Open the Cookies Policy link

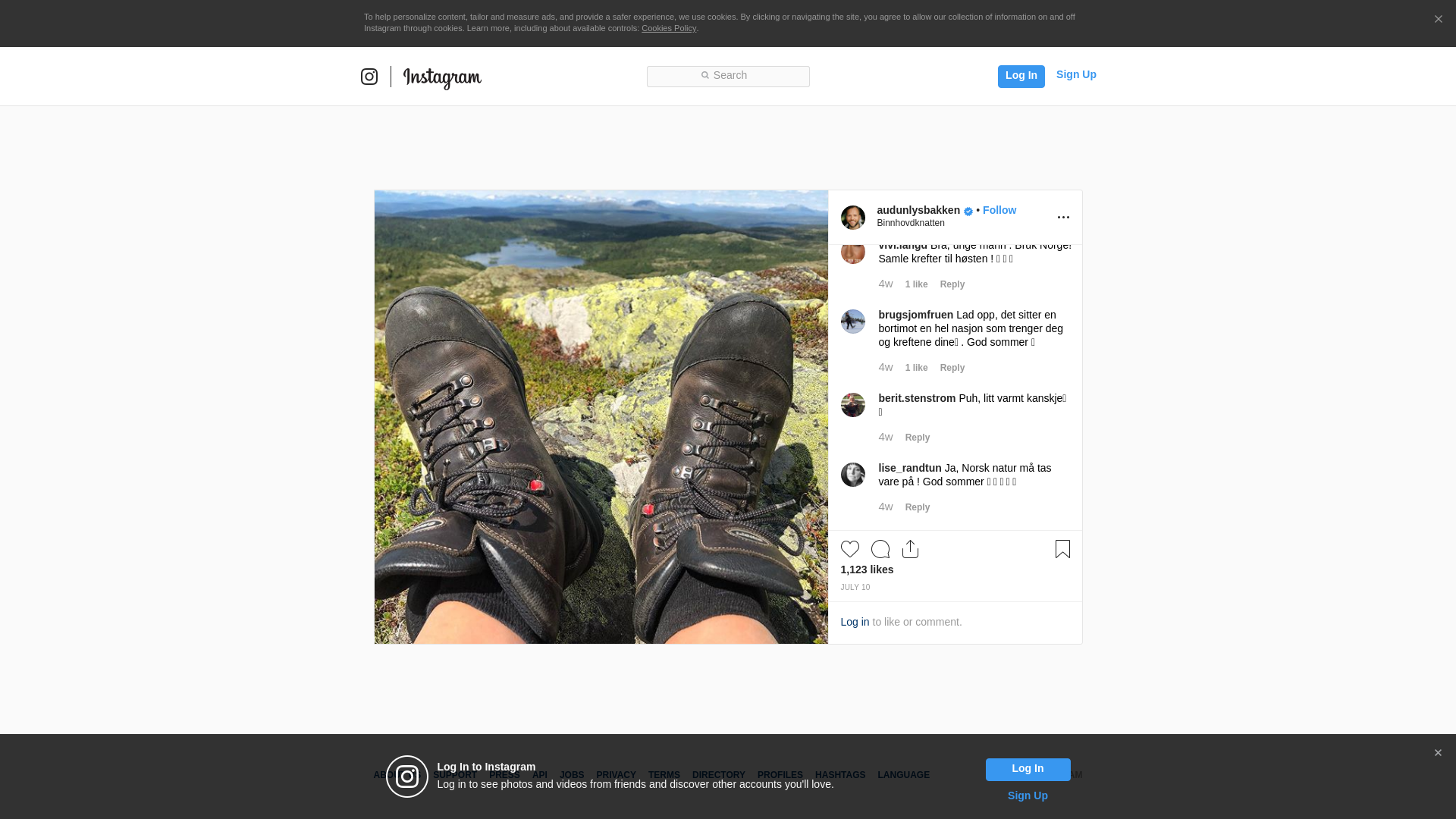click(x=669, y=28)
